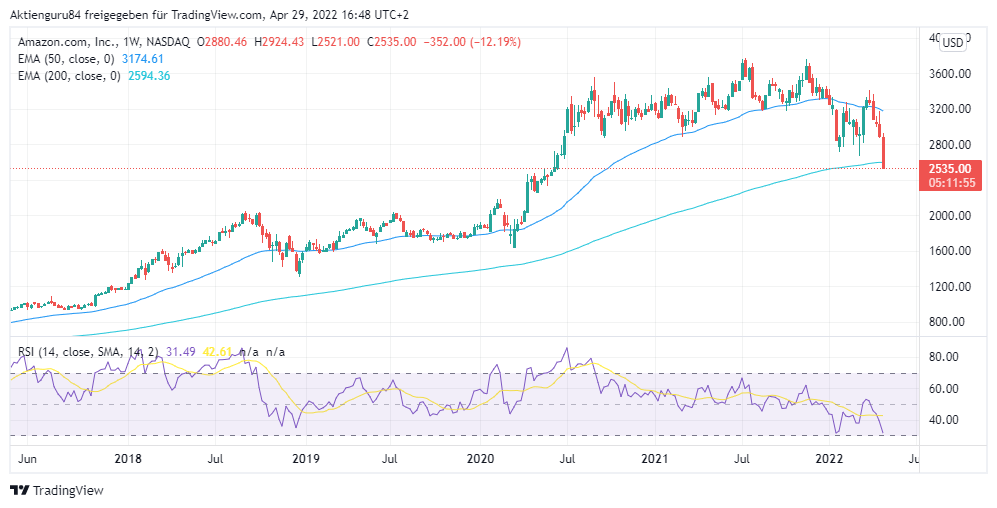The image size is (997, 508).
Task: Click the 2000.00 price axis label
Action: click(949, 216)
